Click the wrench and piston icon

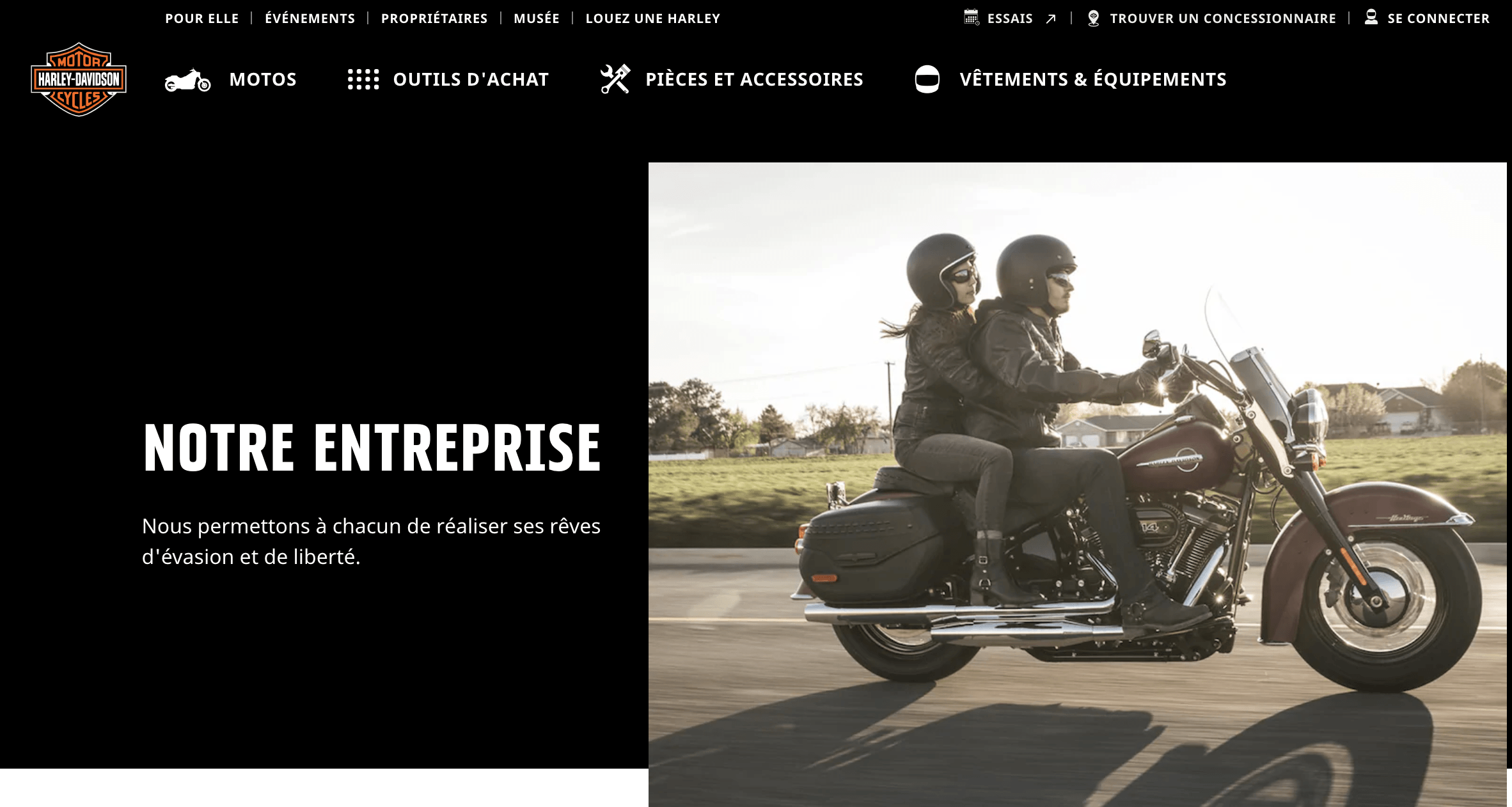[615, 79]
